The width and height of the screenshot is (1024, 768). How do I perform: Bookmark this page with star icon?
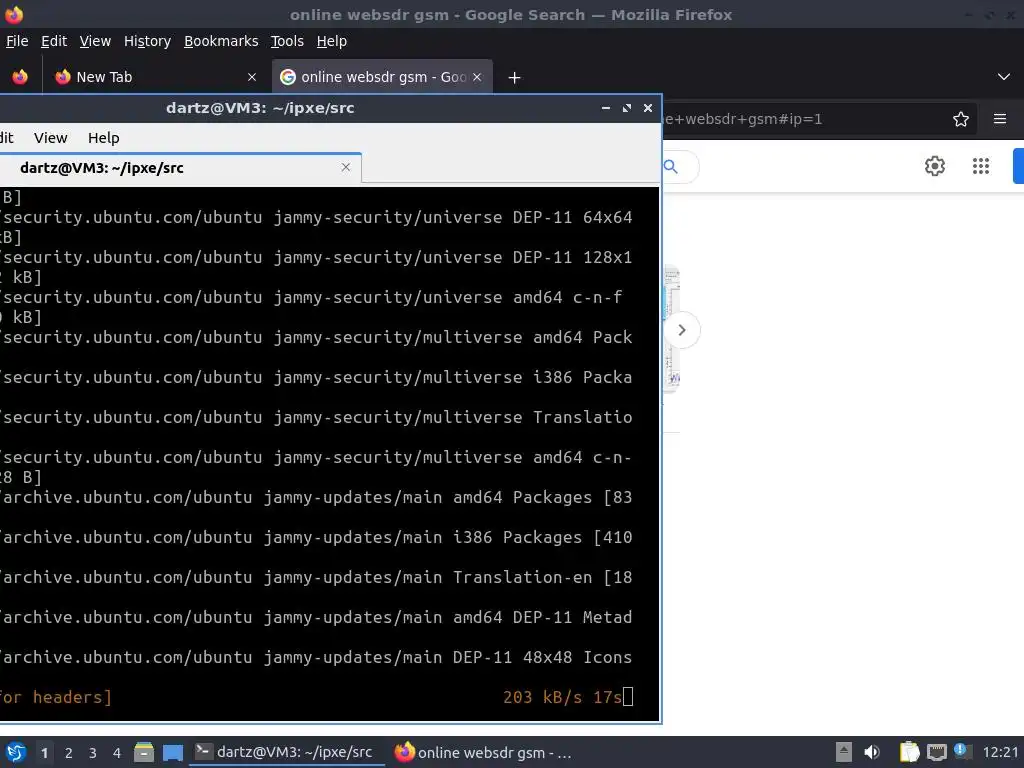click(x=960, y=119)
